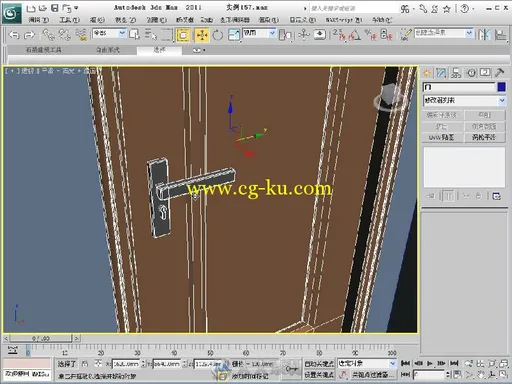Open the Motion command panel tab
This screenshot has width=512, height=384.
pos(471,72)
